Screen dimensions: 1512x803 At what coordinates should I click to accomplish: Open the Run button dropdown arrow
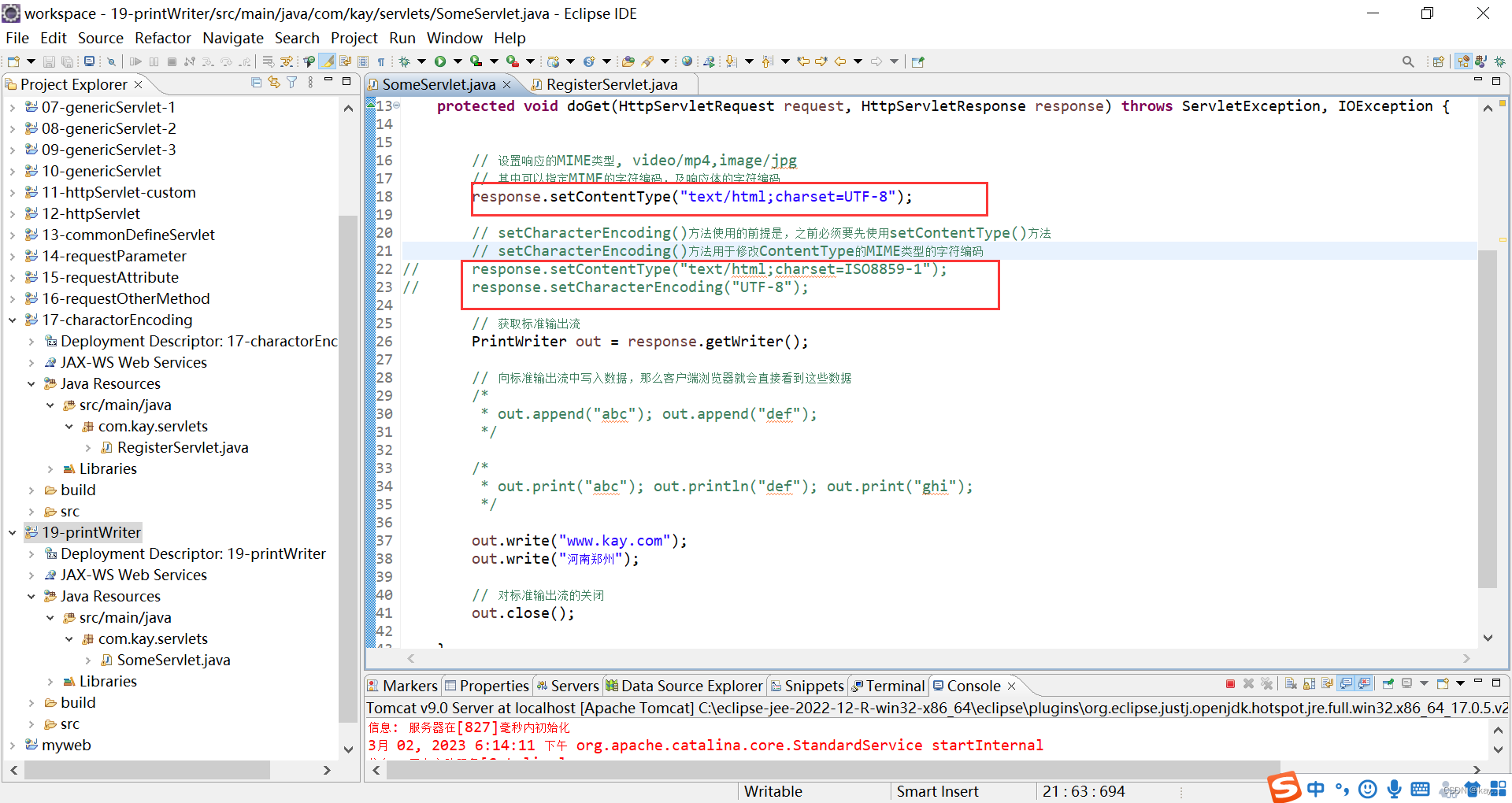[458, 61]
